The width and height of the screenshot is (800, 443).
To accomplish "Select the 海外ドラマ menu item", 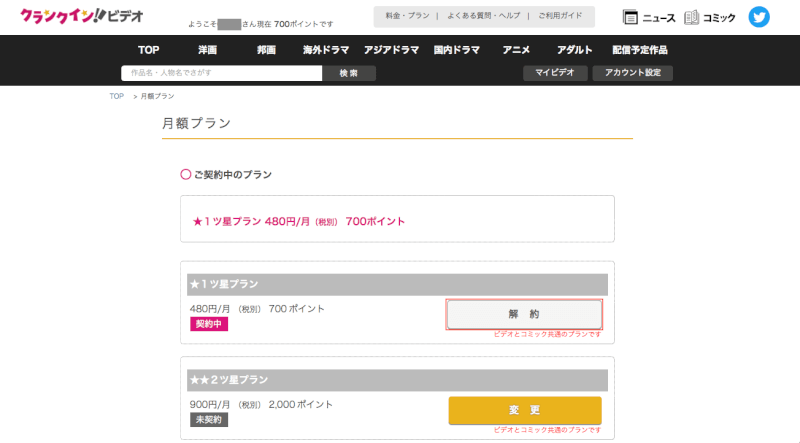I will pyautogui.click(x=325, y=50).
